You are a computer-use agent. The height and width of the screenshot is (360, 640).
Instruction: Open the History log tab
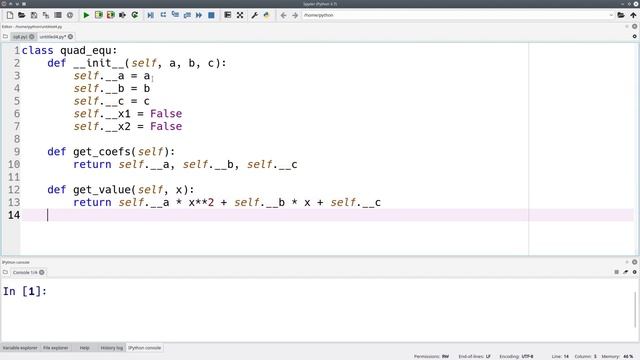[111, 348]
